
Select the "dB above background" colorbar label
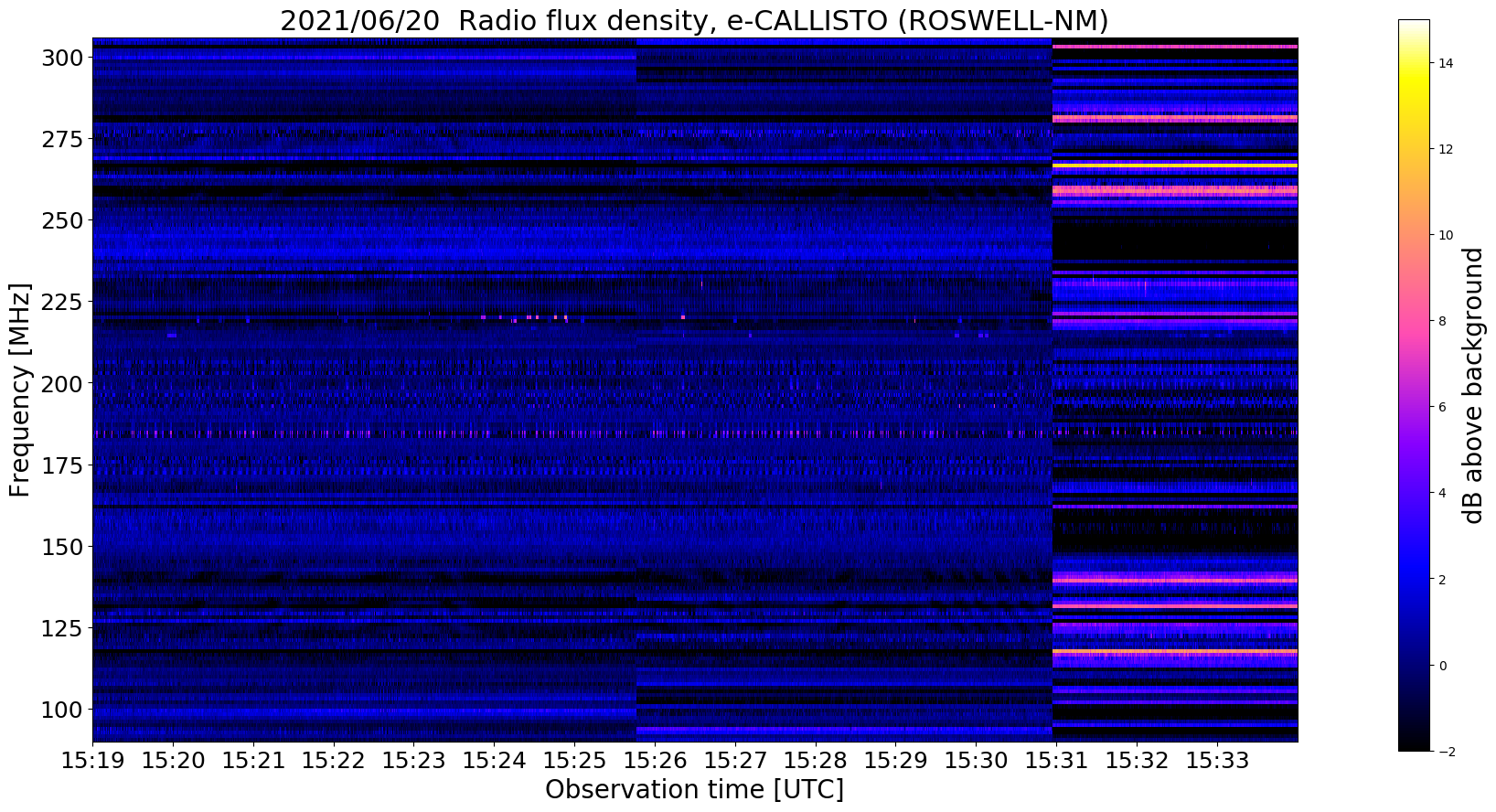coord(1472,386)
